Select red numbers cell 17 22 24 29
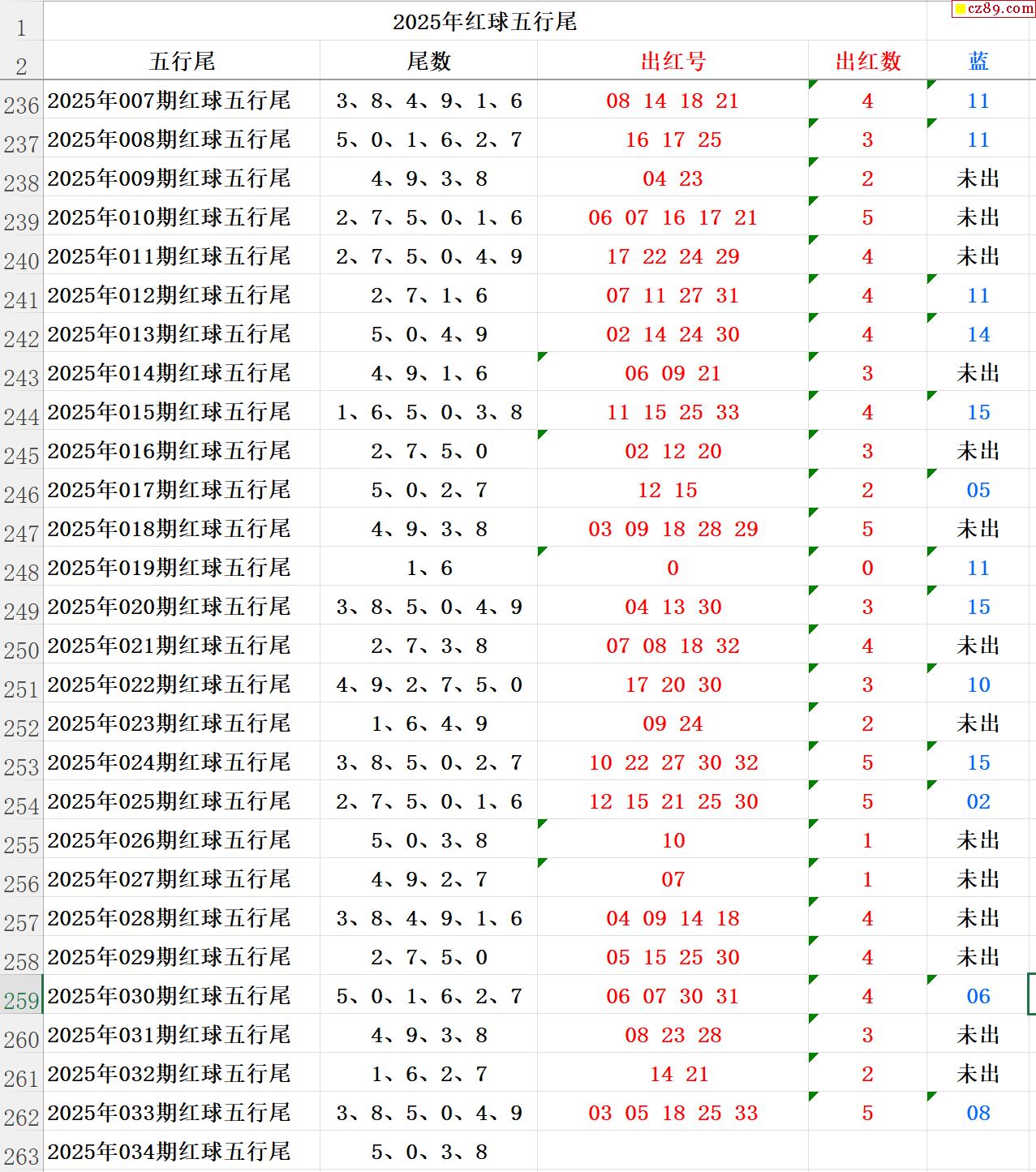Image resolution: width=1036 pixels, height=1172 pixels. (673, 255)
